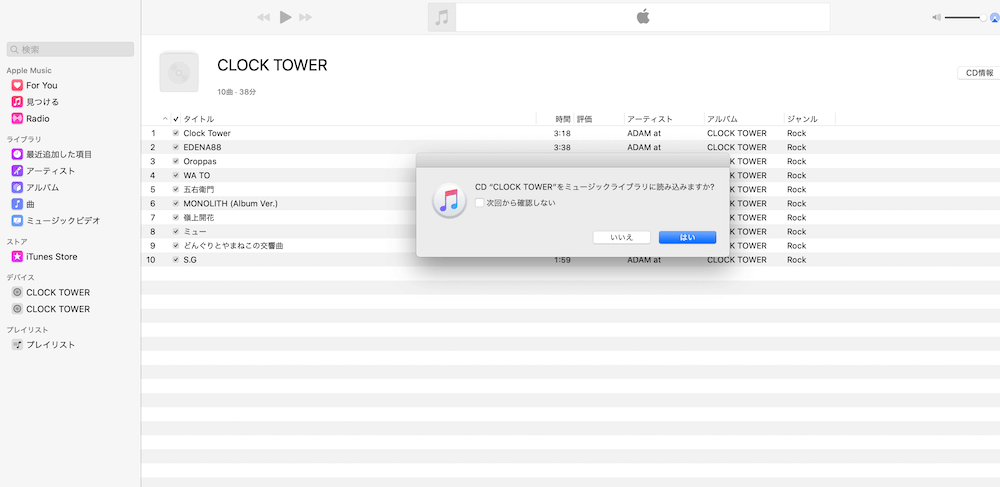
Task: Open the Radio sidebar label
Action: point(38,119)
